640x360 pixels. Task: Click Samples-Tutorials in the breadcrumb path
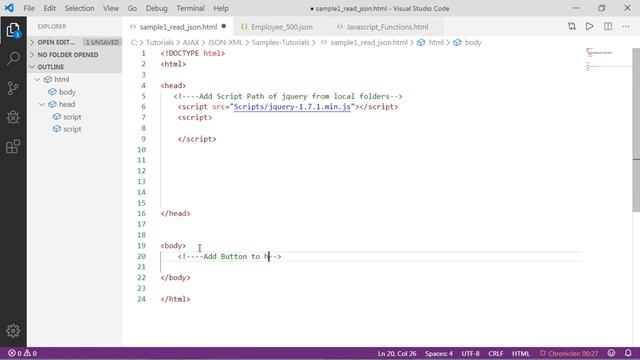pos(280,42)
